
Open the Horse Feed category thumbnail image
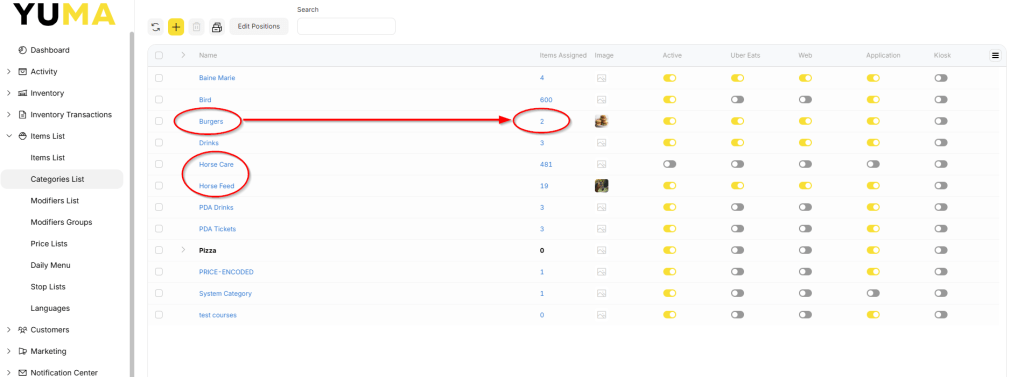[601, 186]
